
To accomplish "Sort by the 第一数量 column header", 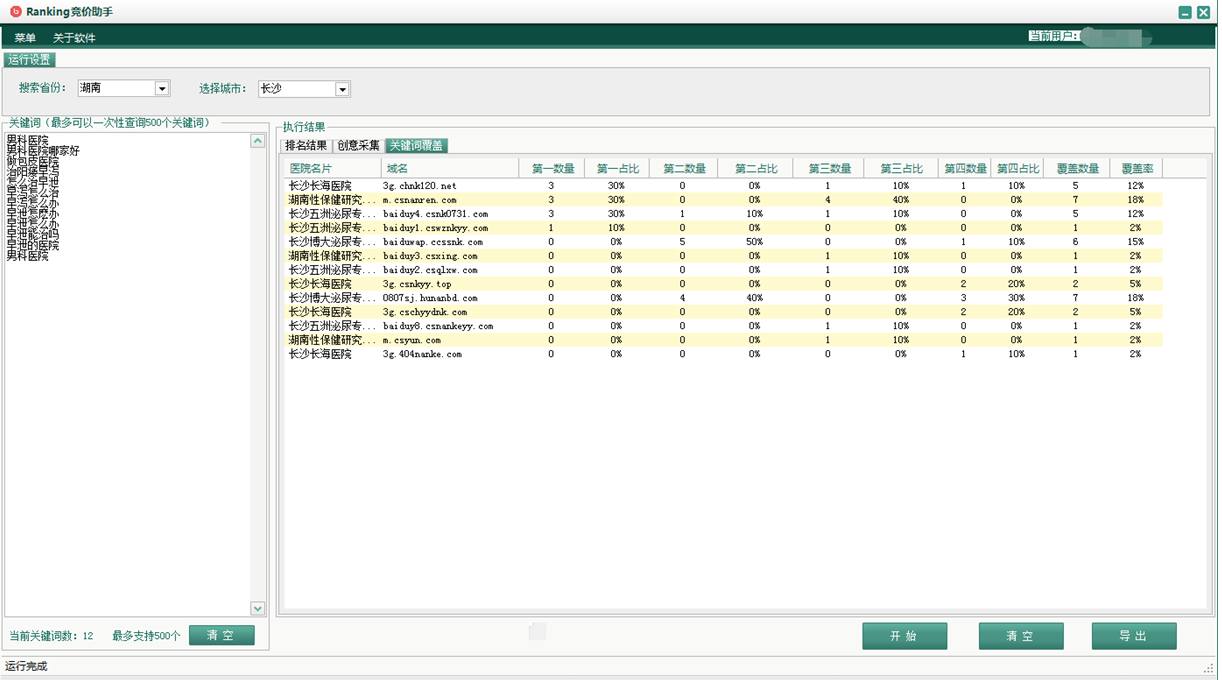I will point(551,168).
